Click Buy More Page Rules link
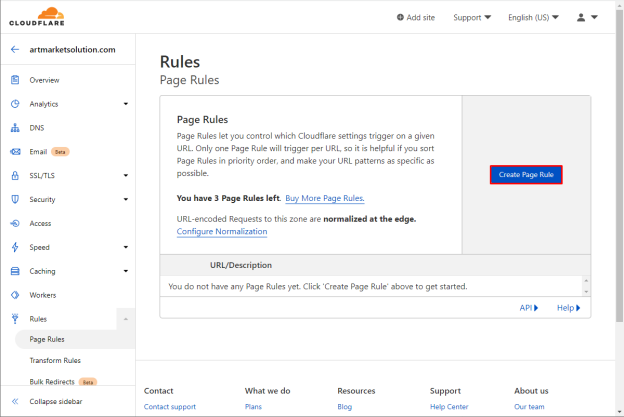Screen dimensions: 624x417 pyautogui.click(x=325, y=198)
